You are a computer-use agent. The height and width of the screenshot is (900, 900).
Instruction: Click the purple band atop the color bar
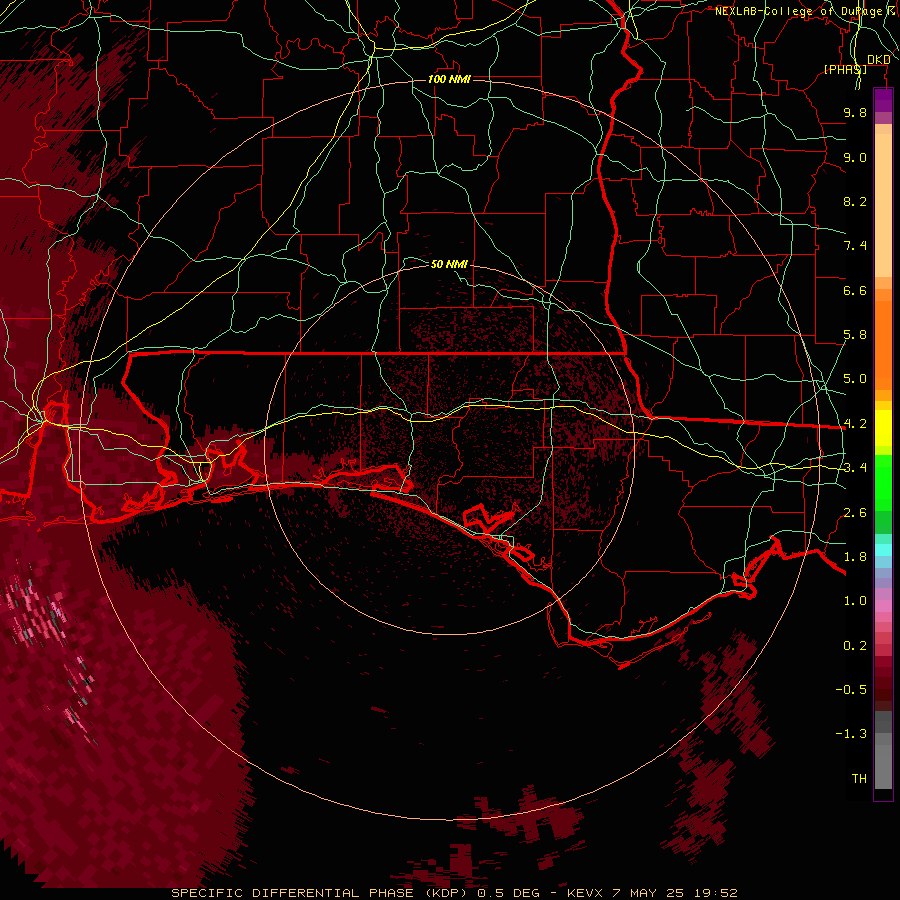coord(883,100)
